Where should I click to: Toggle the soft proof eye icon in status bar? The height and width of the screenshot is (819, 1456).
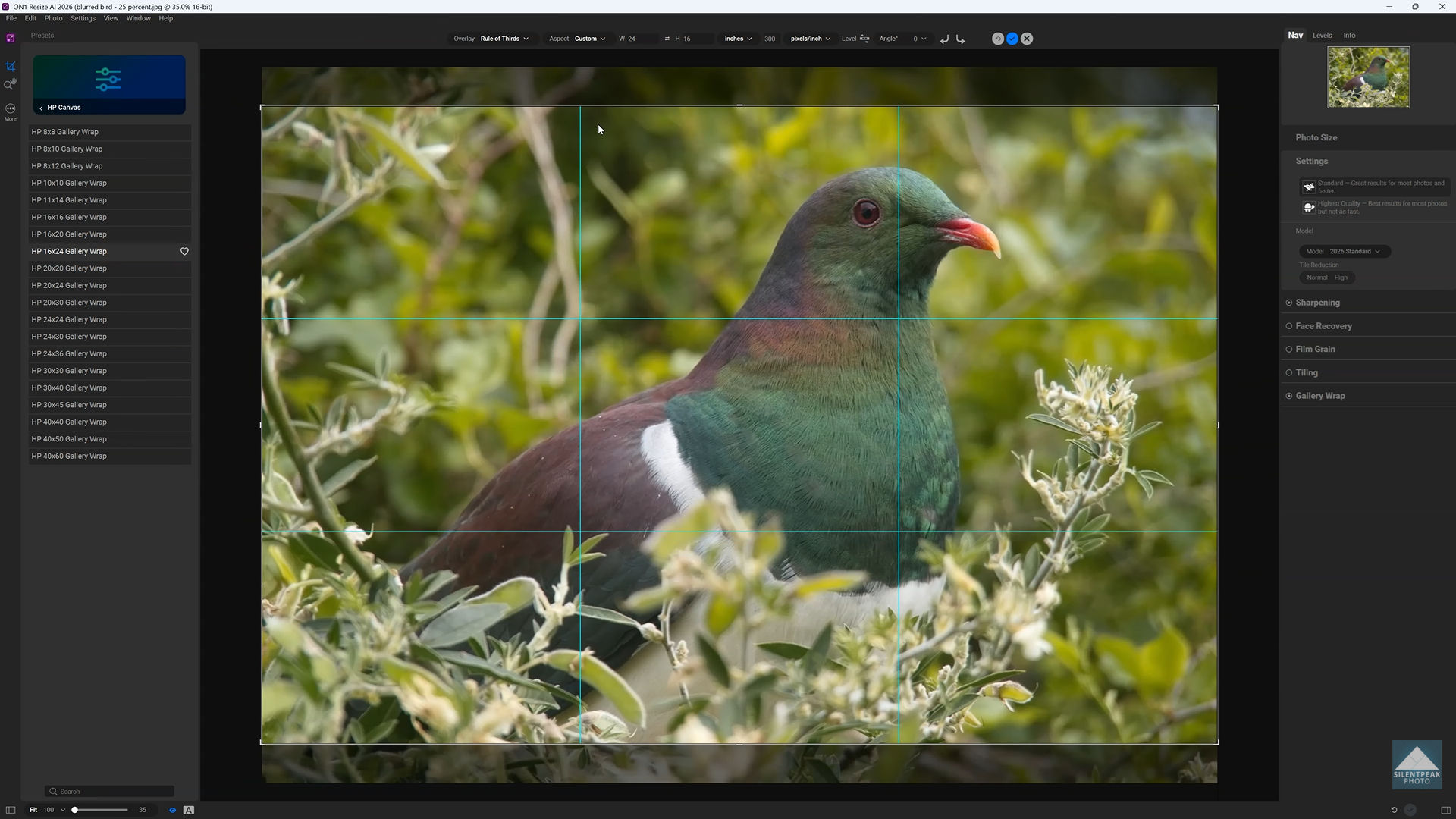click(172, 810)
